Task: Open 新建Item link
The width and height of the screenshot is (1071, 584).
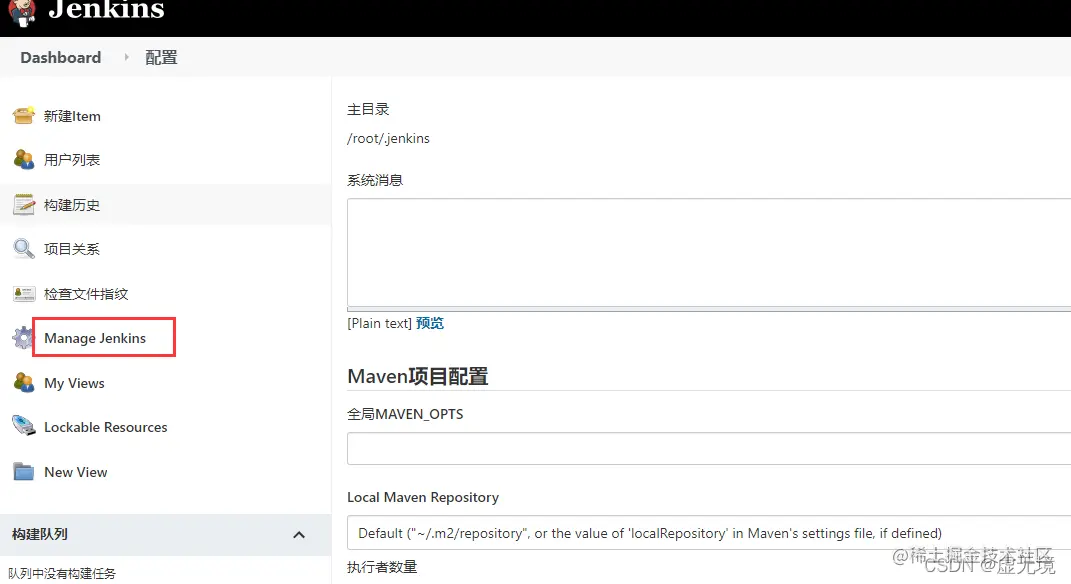Action: tap(72, 116)
